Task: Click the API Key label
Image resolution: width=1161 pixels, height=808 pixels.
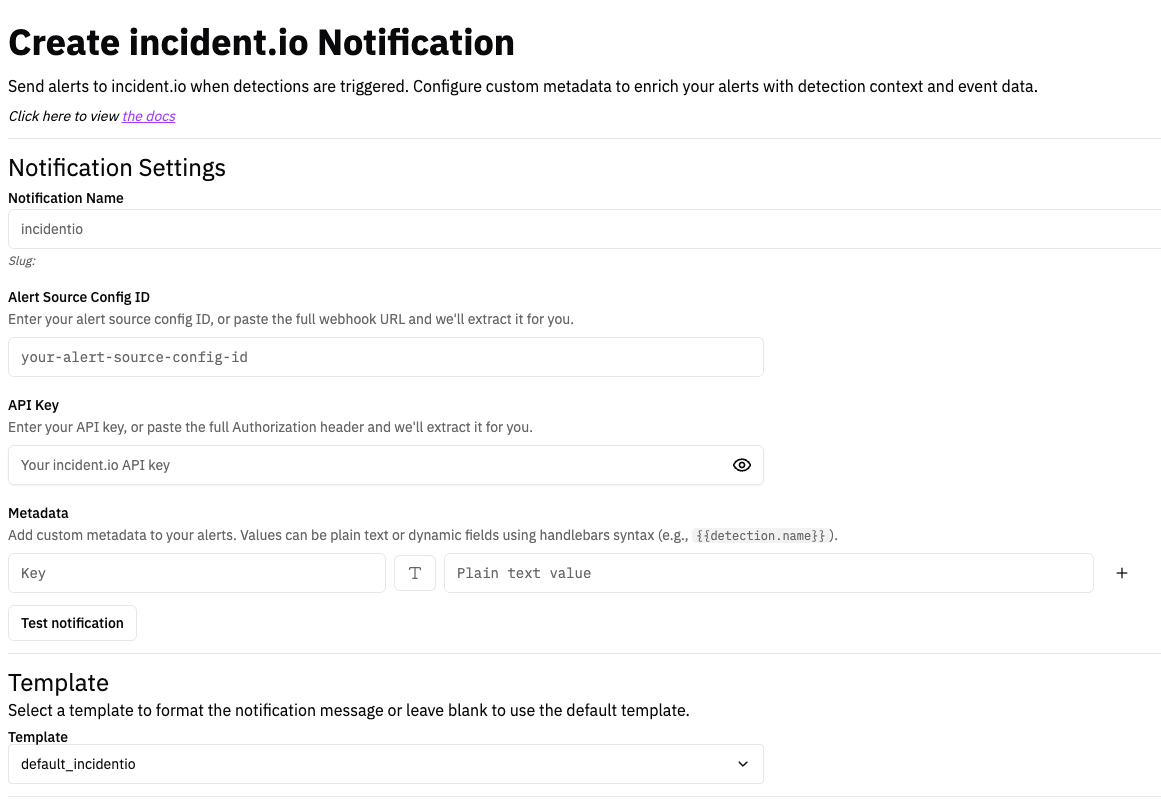Action: 31,404
